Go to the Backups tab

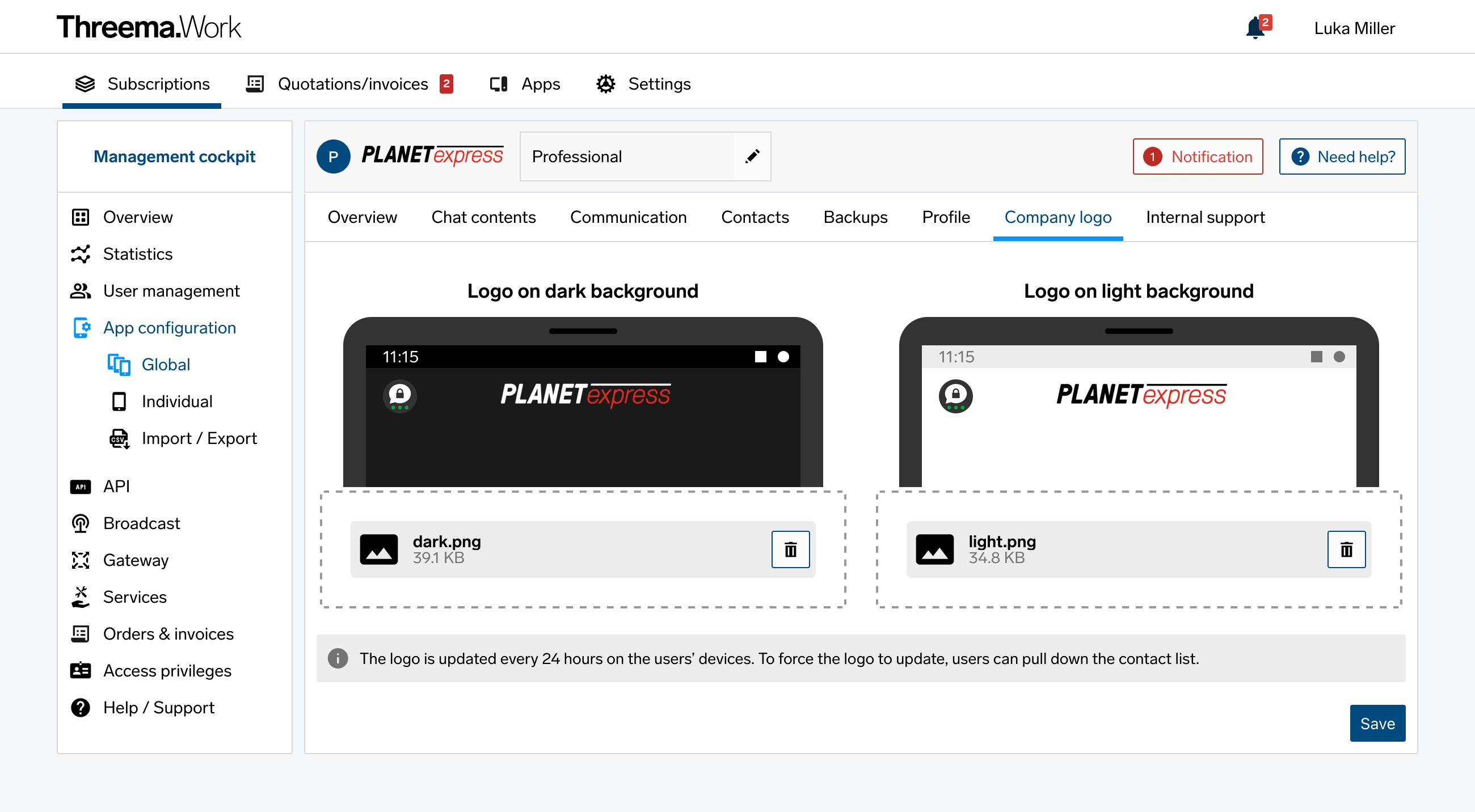[x=855, y=217]
